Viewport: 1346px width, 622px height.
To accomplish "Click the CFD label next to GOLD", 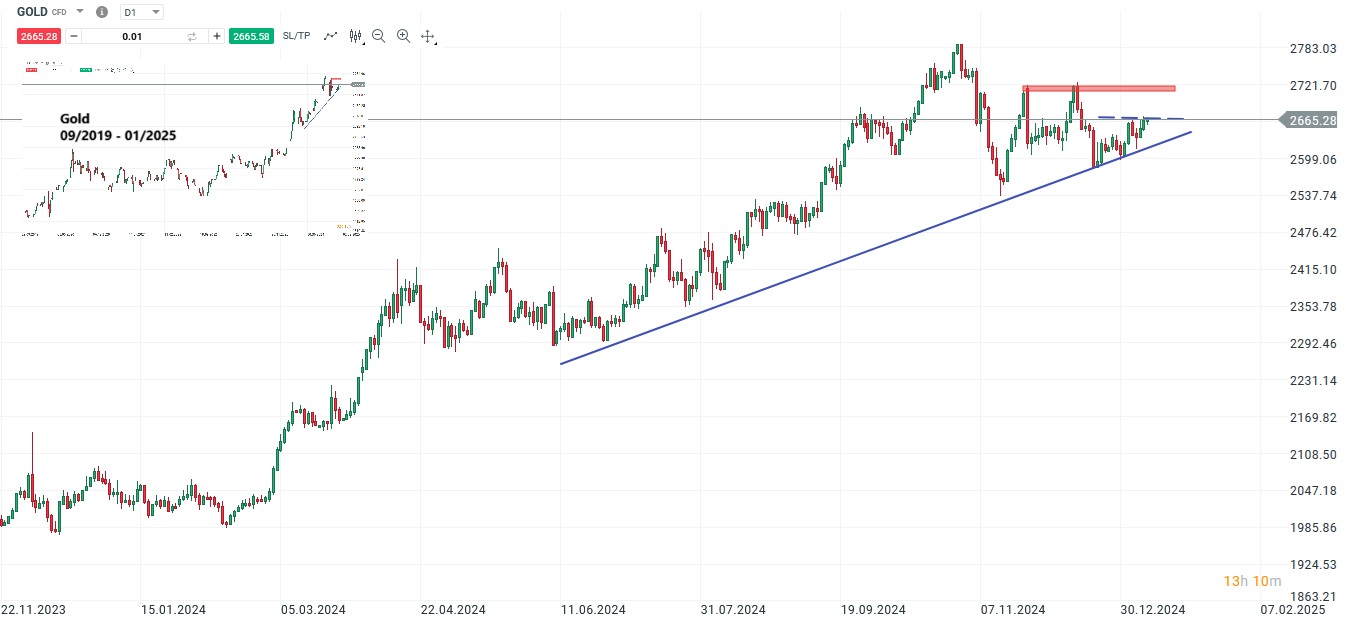I will (x=58, y=12).
